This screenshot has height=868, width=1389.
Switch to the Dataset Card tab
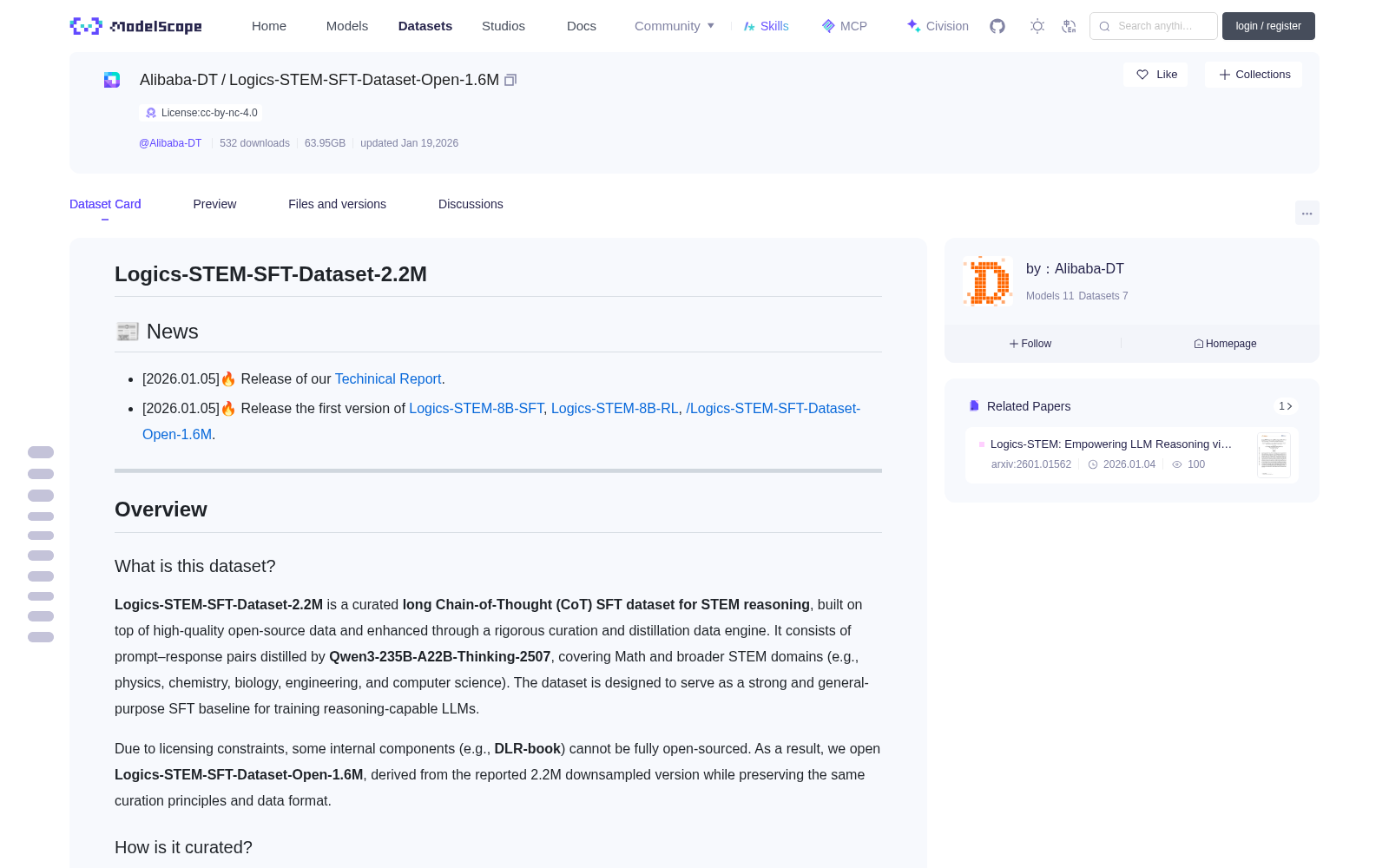(x=105, y=204)
